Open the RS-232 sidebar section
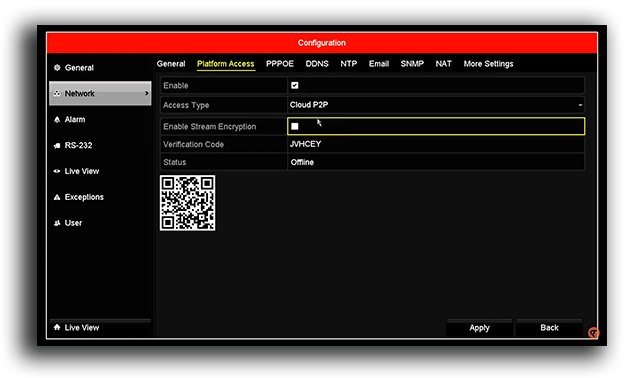Viewport: 641px width, 378px height. 100,145
